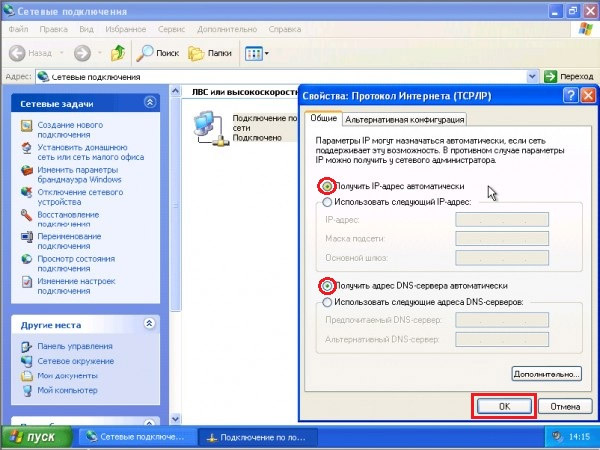Click the Назад back arrow icon
The height and width of the screenshot is (450, 600).
click(x=17, y=52)
